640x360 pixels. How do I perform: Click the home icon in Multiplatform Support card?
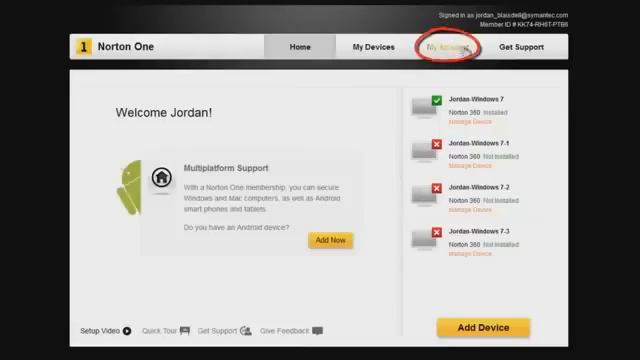162,178
